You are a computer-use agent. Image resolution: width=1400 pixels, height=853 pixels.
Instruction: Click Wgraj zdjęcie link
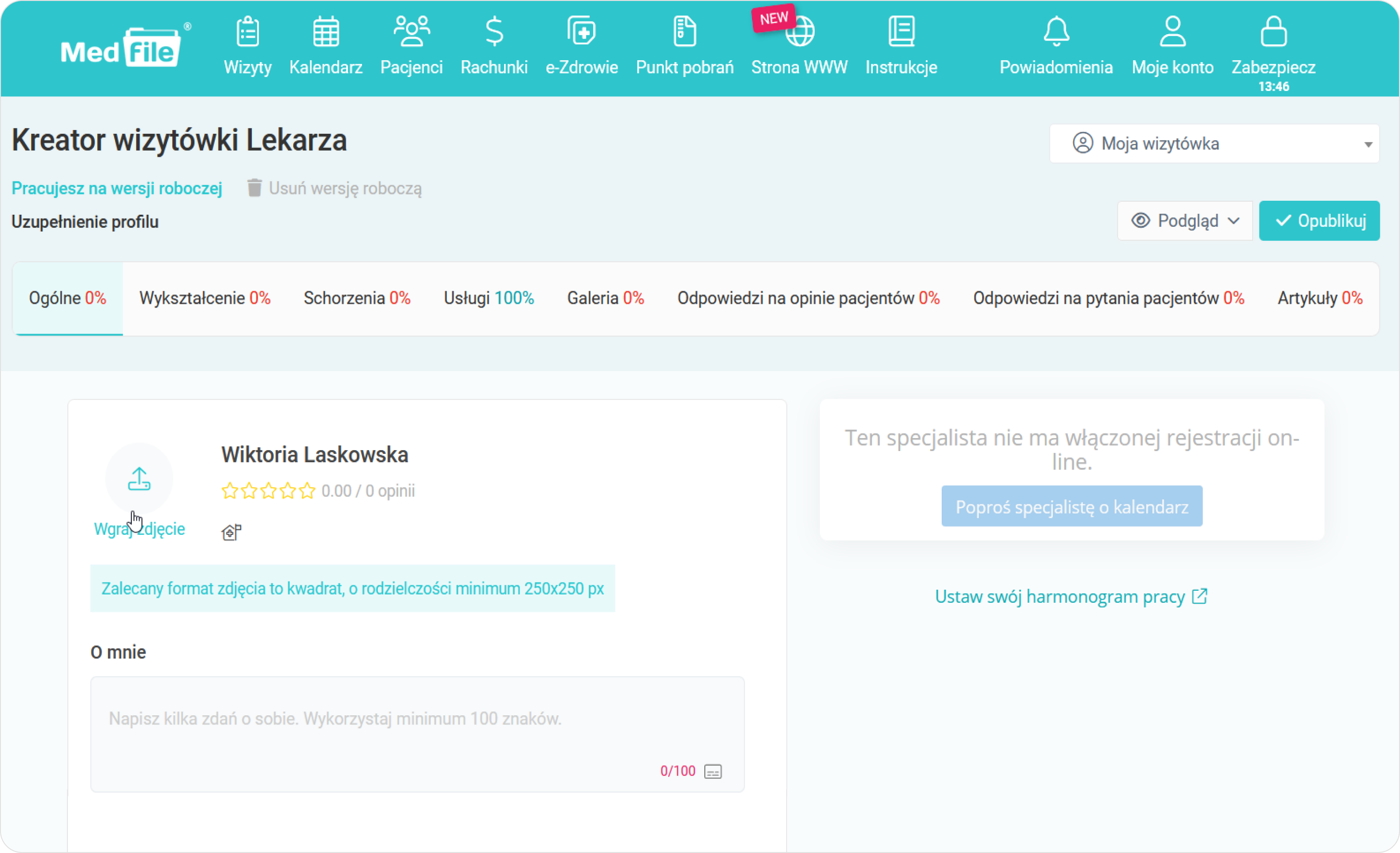(x=139, y=529)
